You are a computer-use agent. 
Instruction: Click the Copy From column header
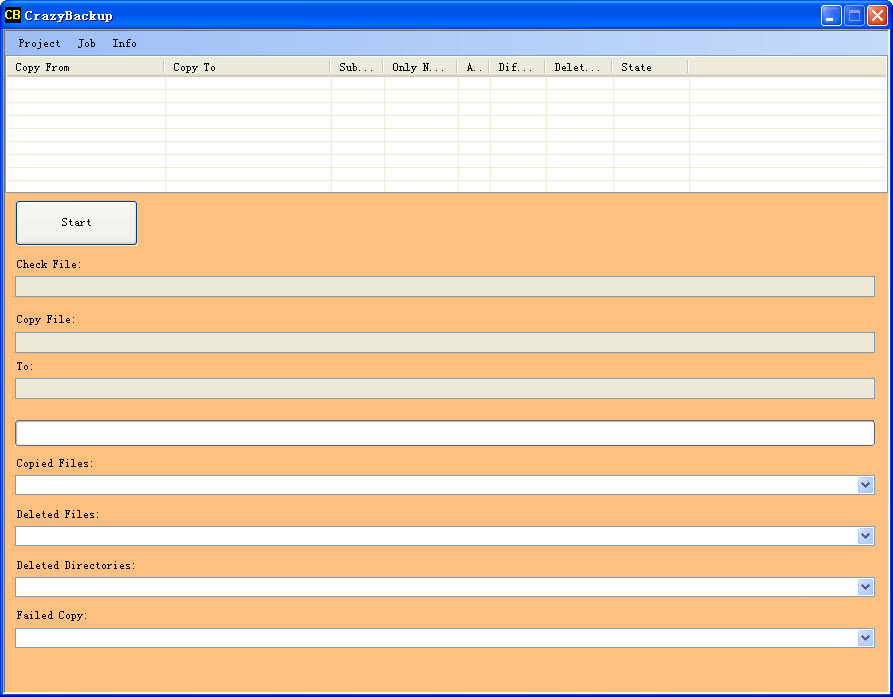click(85, 67)
